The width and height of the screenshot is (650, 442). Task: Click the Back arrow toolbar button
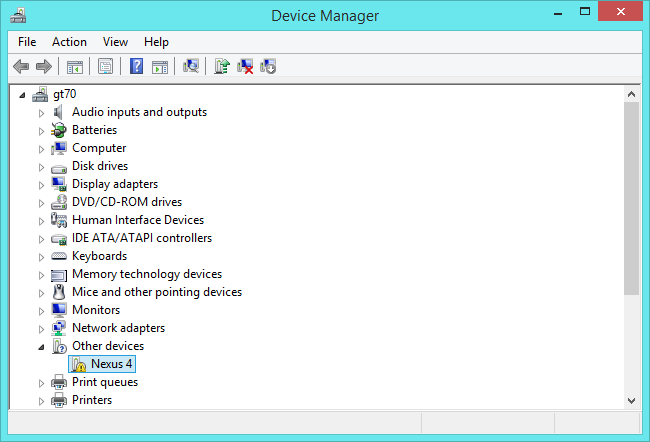tap(21, 67)
